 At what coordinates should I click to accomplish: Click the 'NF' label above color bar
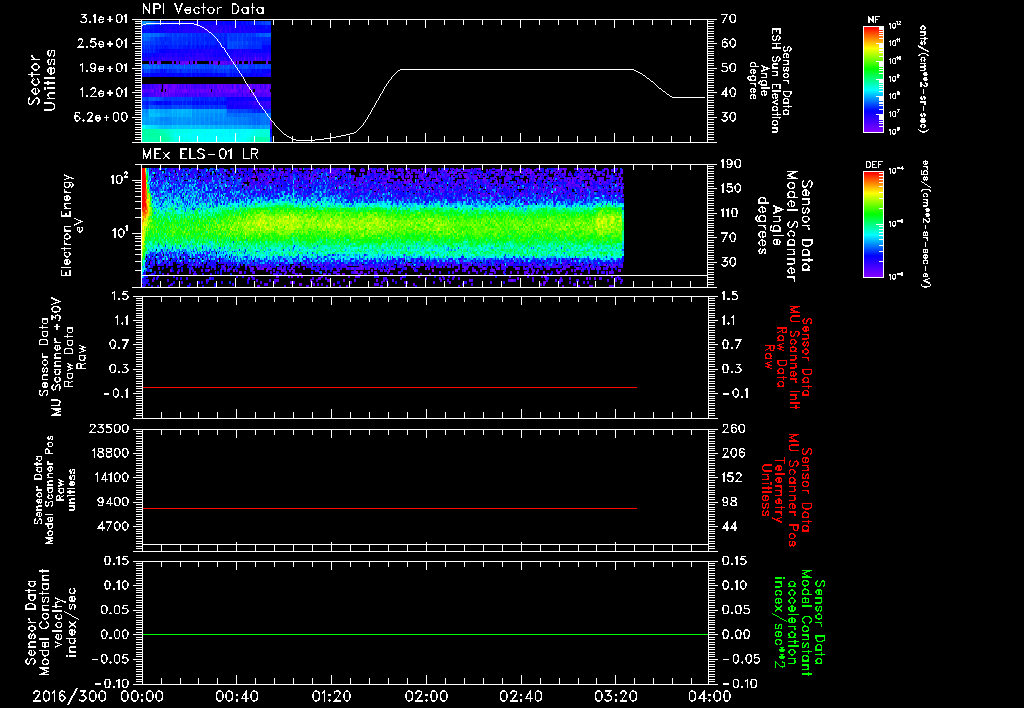point(873,20)
